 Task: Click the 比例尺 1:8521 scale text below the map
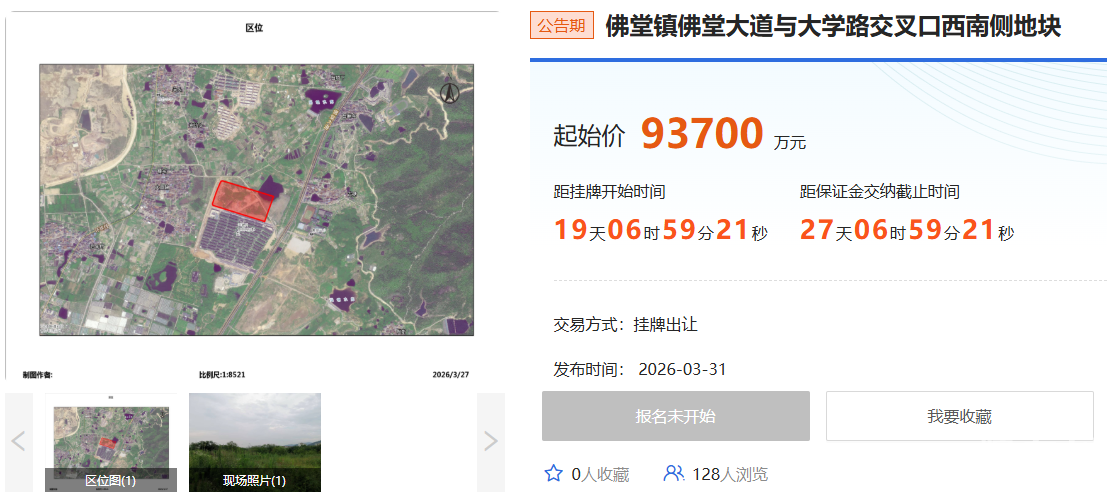[x=222, y=375]
